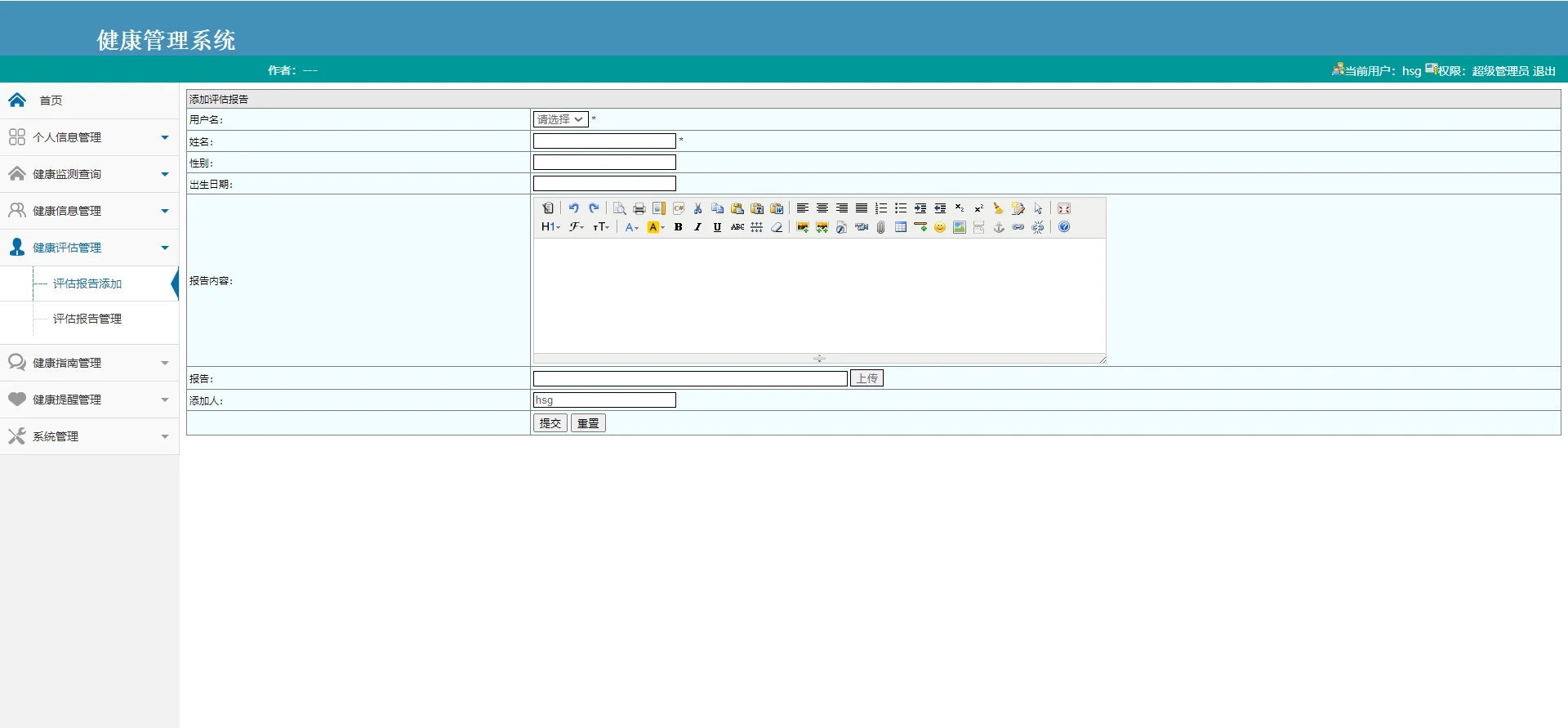Open the font size dropdown
This screenshot has height=728, width=1568.
tap(601, 227)
